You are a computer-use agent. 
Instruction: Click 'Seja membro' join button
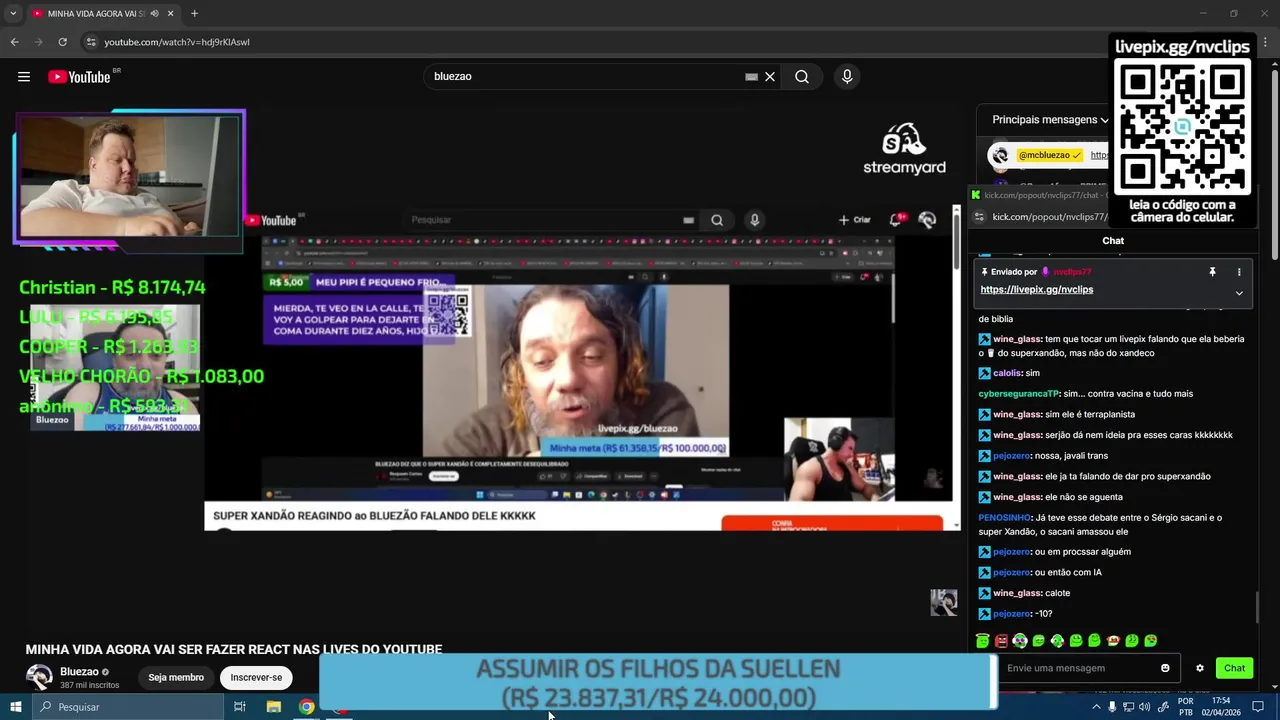[x=176, y=678]
